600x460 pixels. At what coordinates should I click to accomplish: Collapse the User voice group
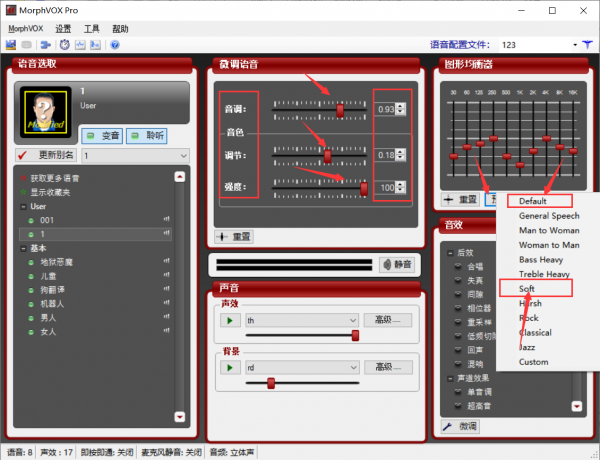pyautogui.click(x=23, y=207)
